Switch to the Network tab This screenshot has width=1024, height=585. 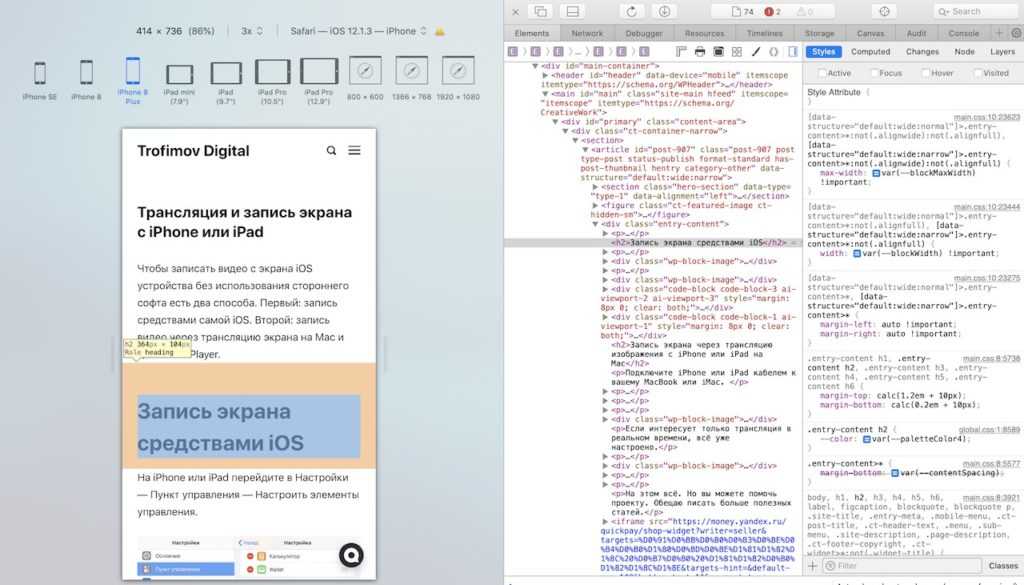(586, 33)
